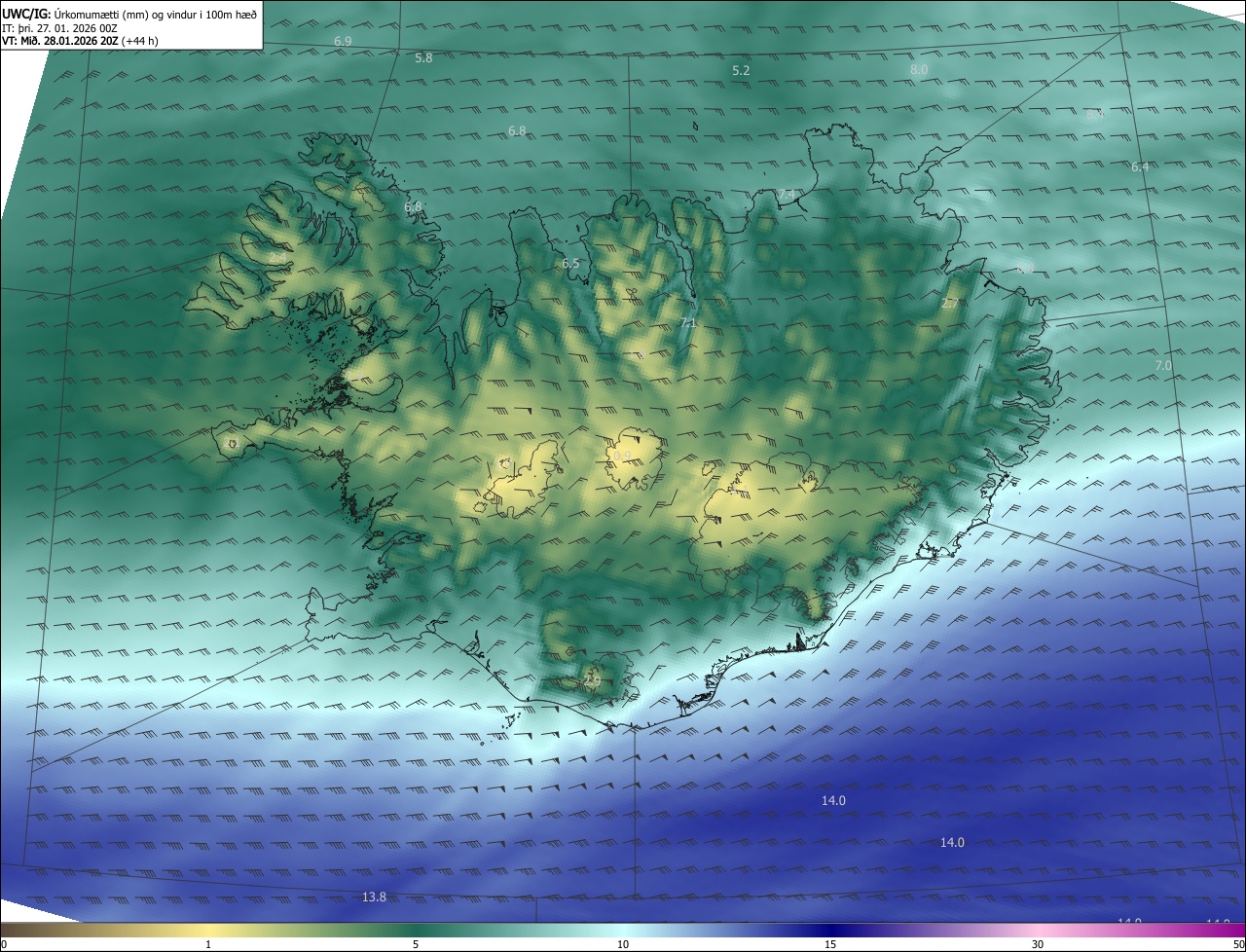
Task: Click the colorbar tick labeled 30
Action: (1038, 944)
